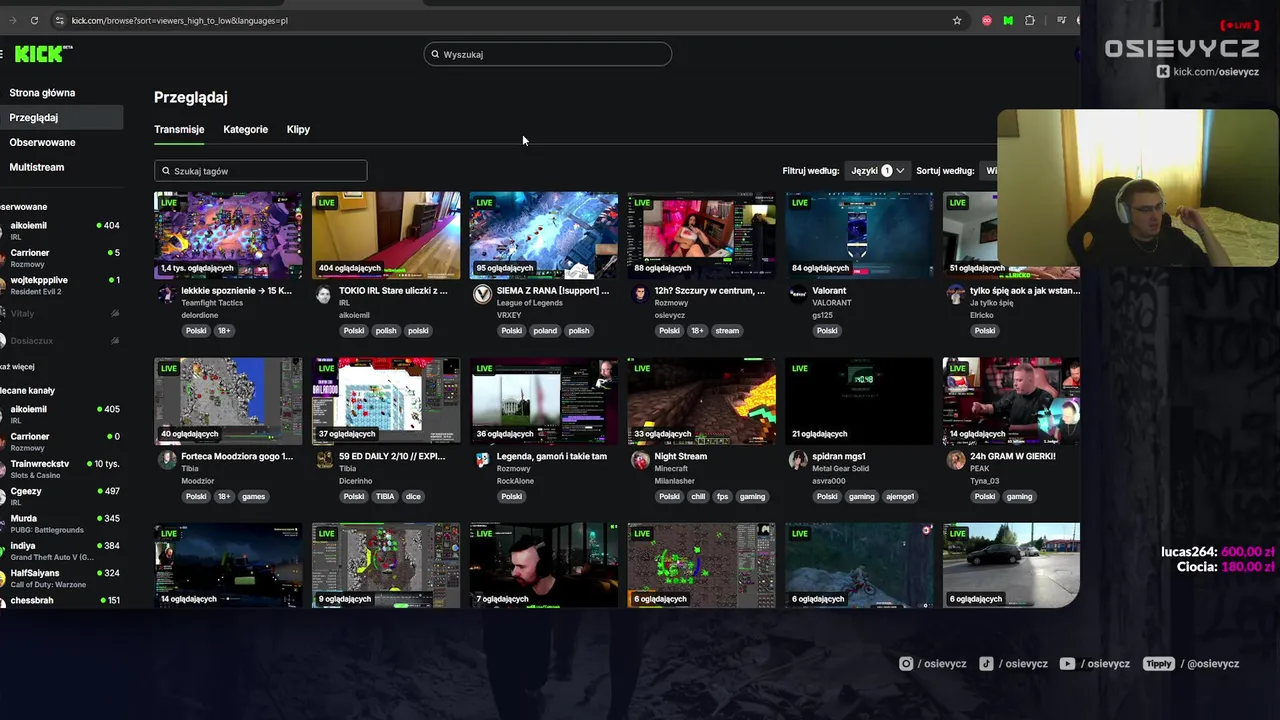Click the Kick logo

pos(43,54)
